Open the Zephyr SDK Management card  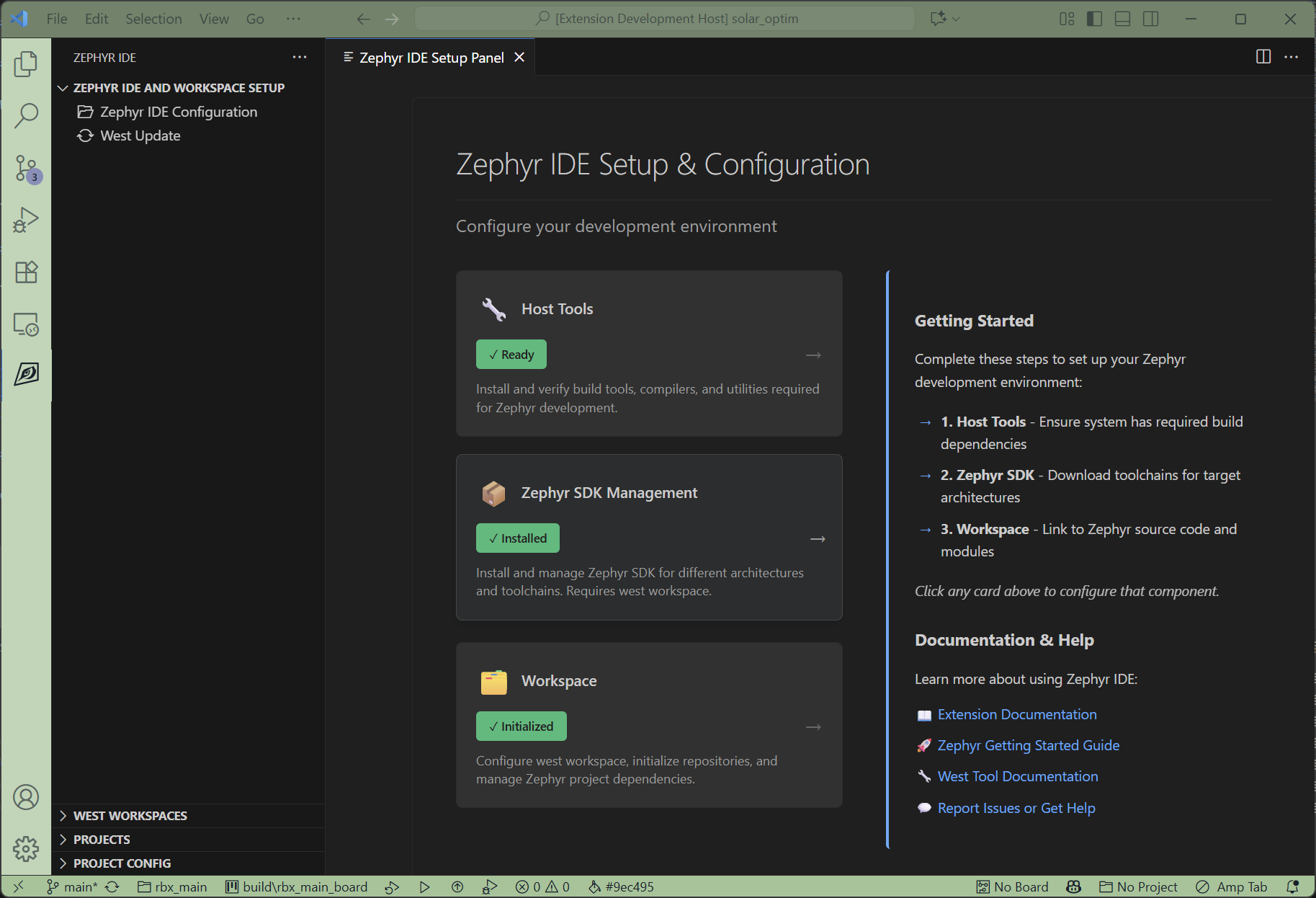(x=649, y=537)
